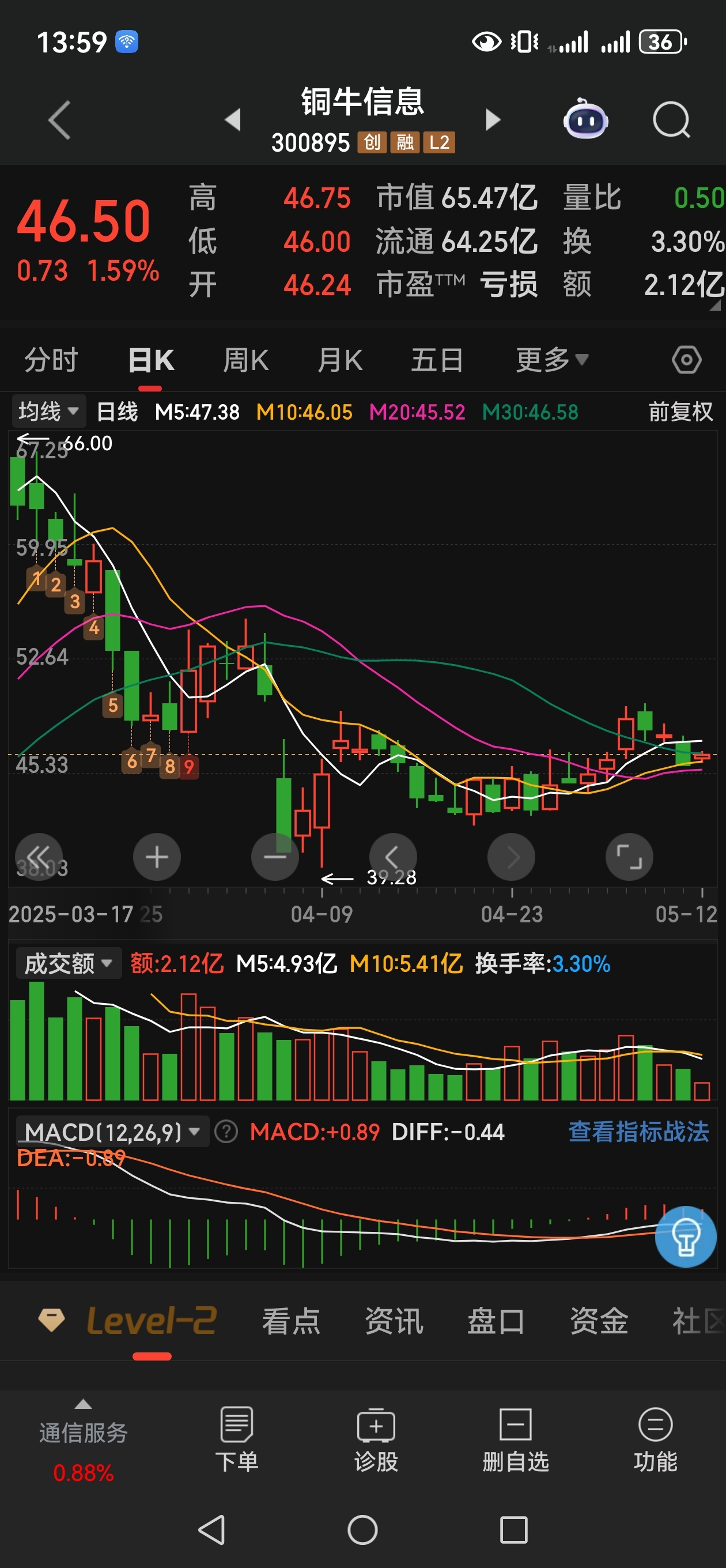
Task: Move chart right with single chevron
Action: [511, 857]
